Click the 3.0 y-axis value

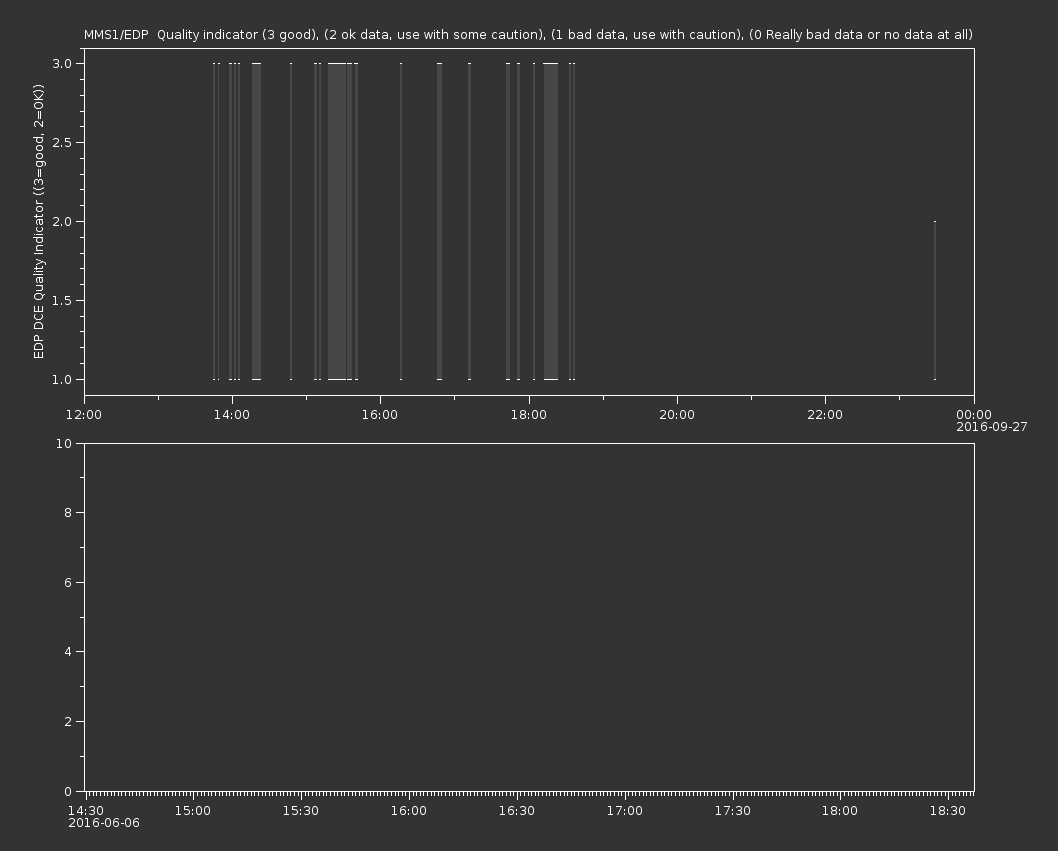pos(62,63)
